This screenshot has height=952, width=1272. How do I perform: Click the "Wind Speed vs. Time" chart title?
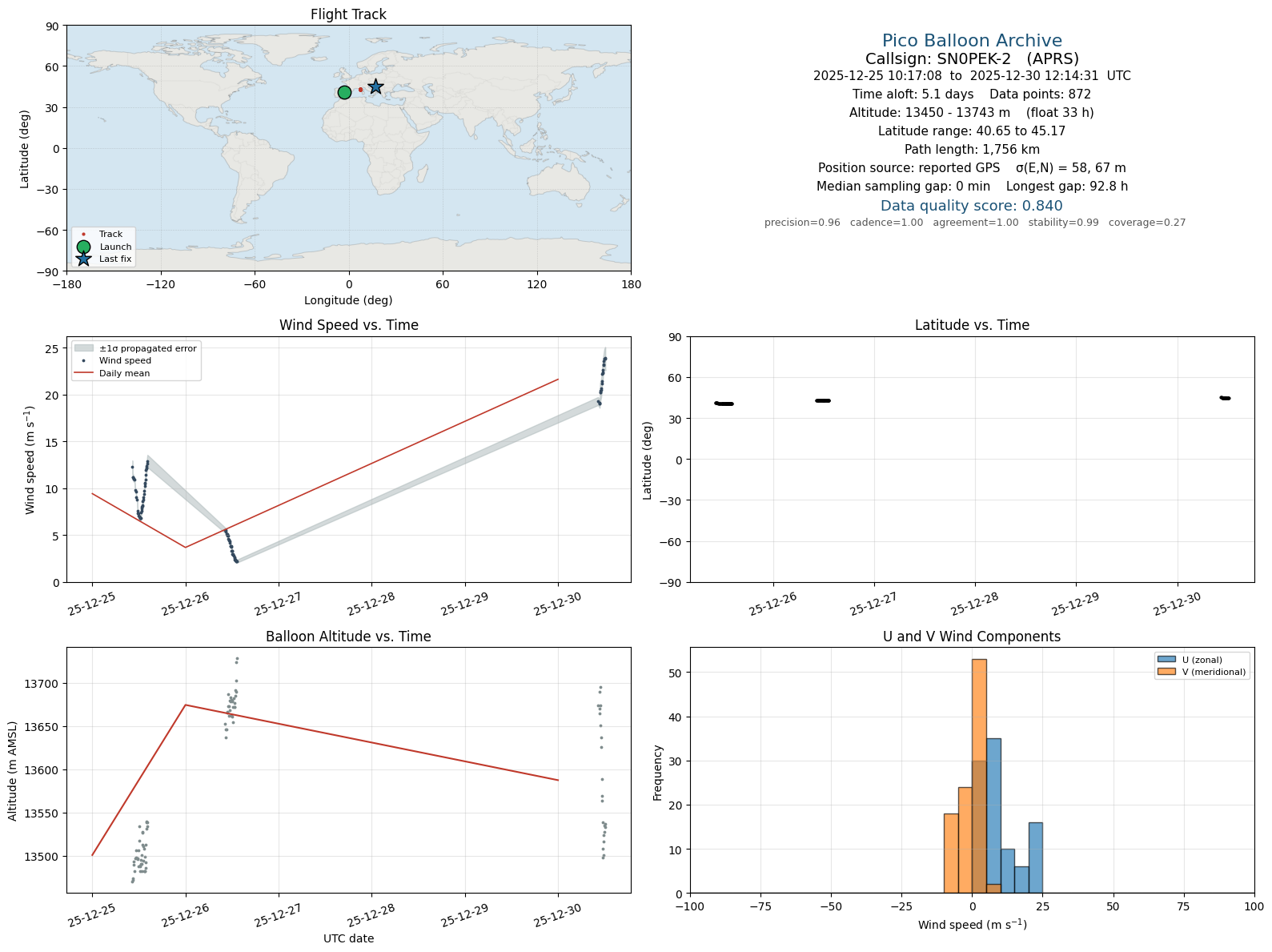click(x=348, y=325)
